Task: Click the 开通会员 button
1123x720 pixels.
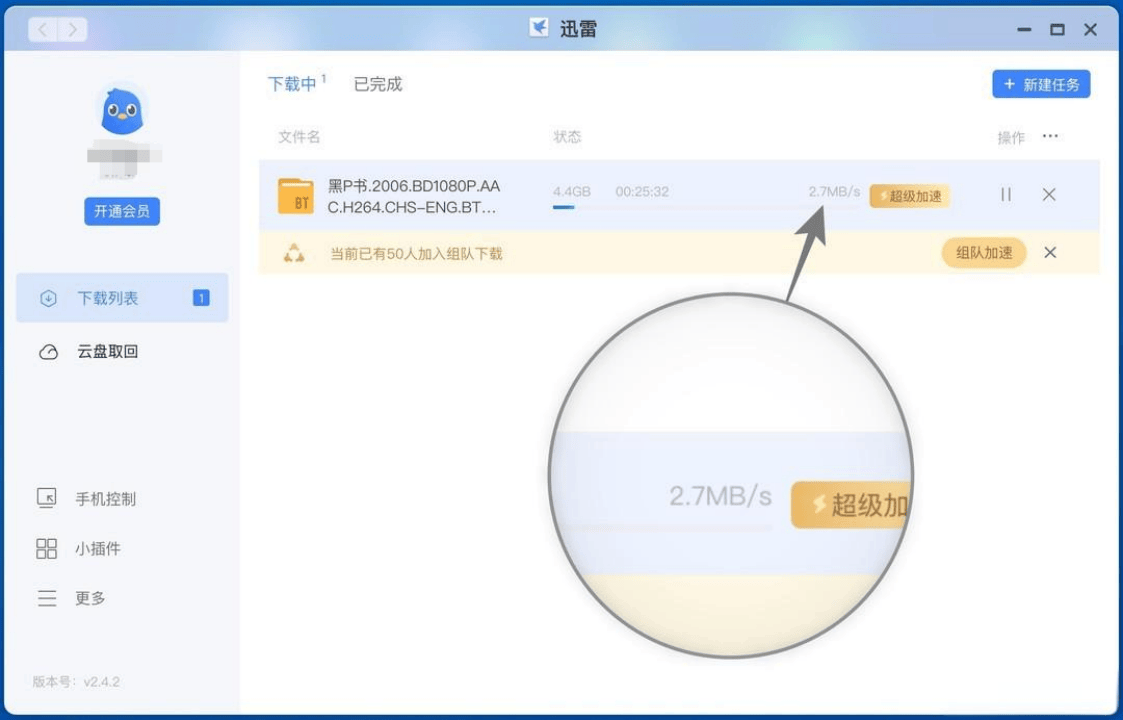Action: (122, 211)
